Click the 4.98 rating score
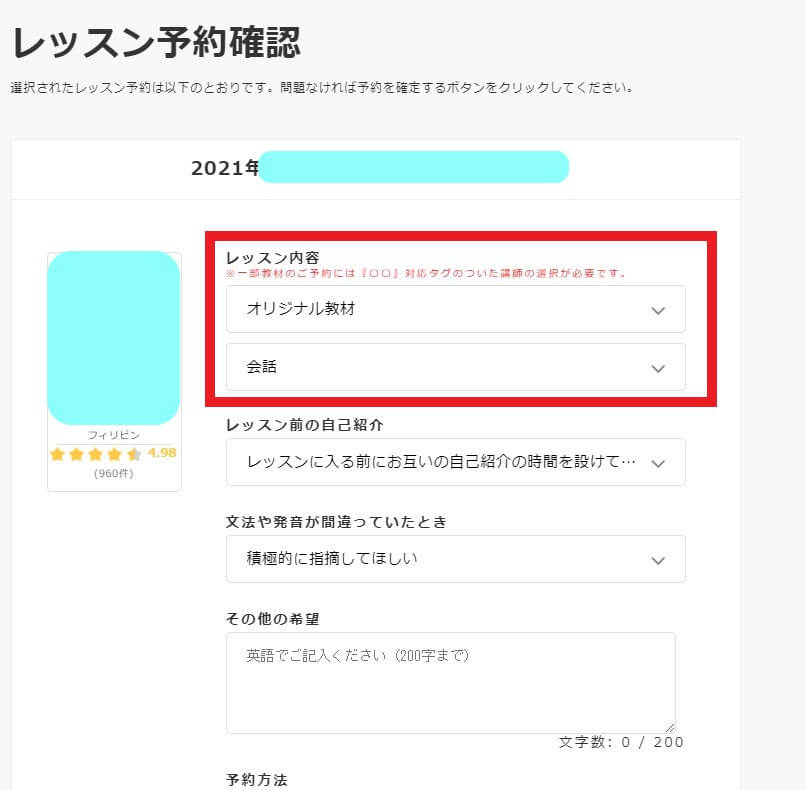This screenshot has width=806, height=790. tap(162, 453)
